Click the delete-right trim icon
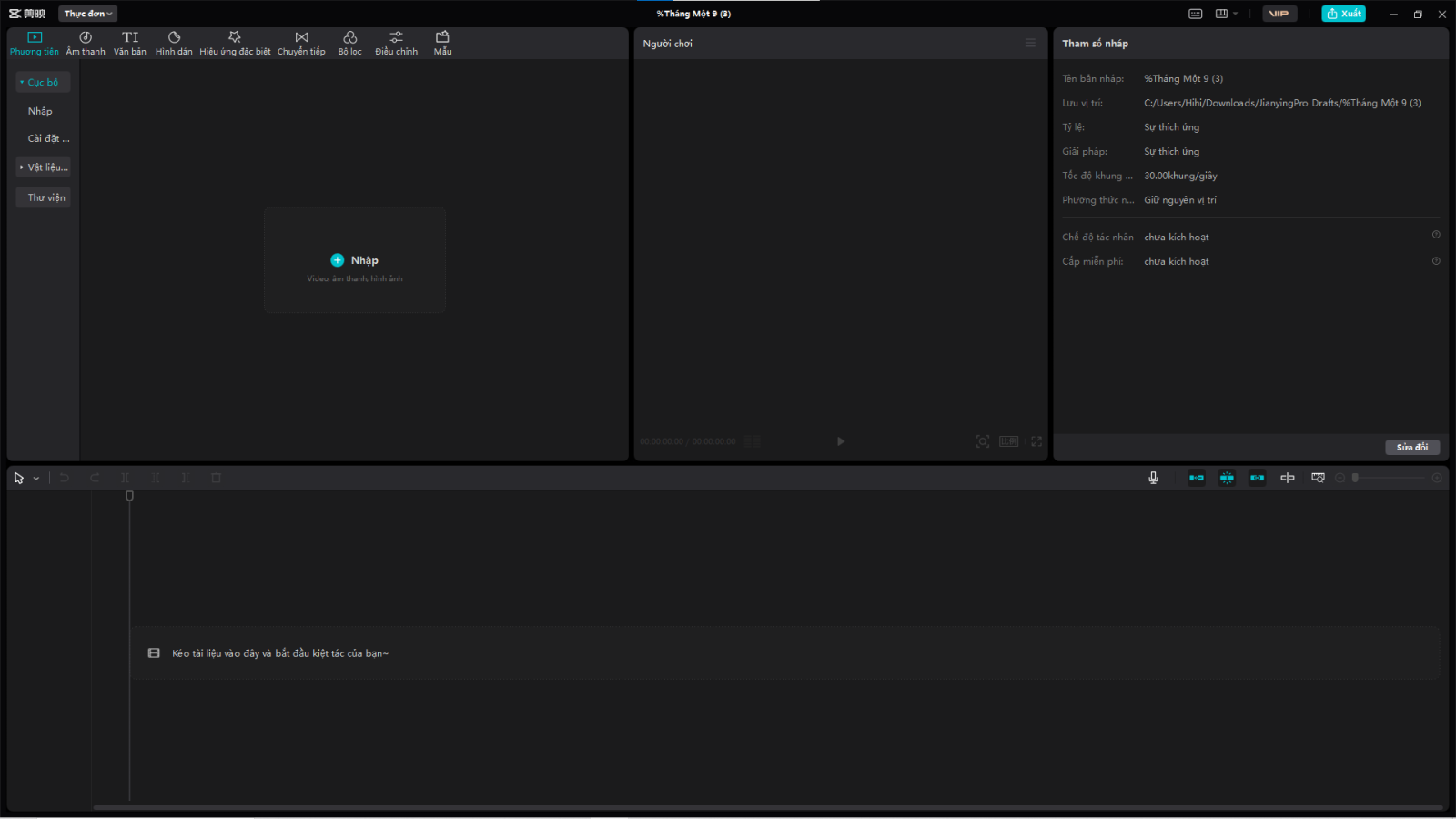The width and height of the screenshot is (1456, 819). point(186,478)
